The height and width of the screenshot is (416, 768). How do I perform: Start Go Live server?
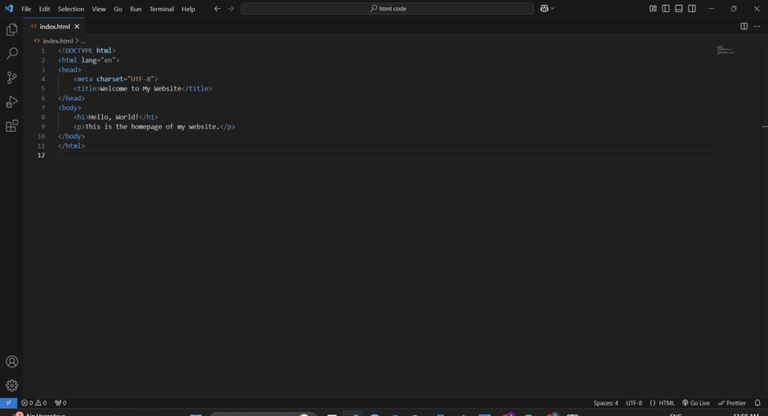tap(696, 403)
